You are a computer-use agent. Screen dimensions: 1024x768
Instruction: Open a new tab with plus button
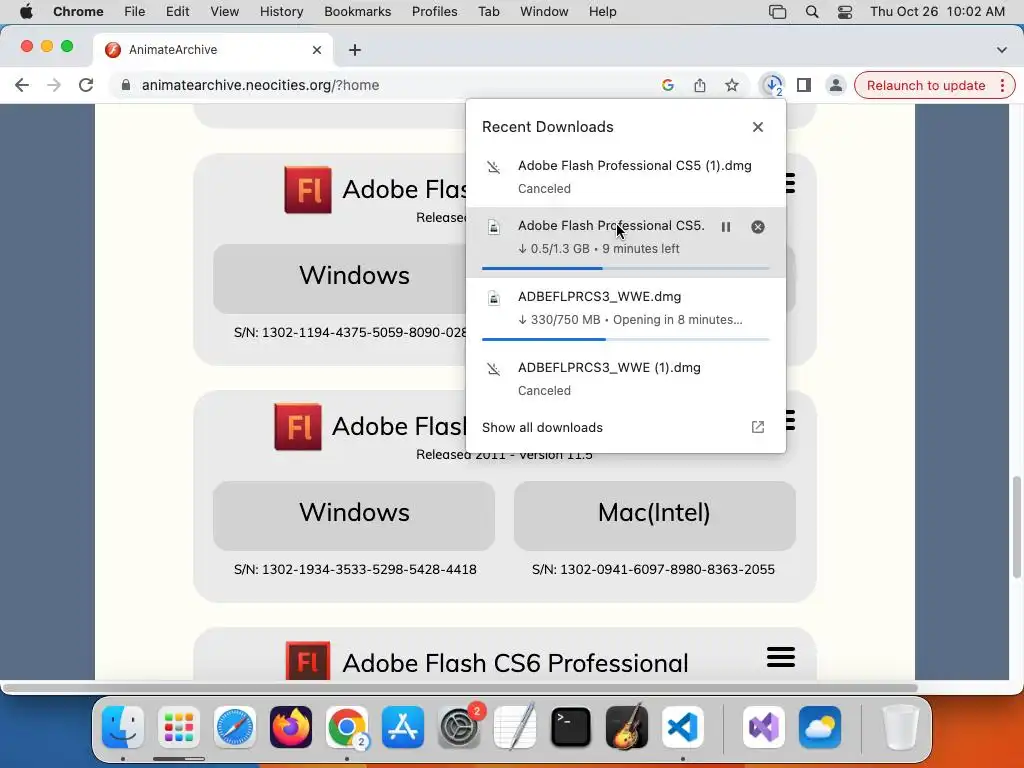355,50
